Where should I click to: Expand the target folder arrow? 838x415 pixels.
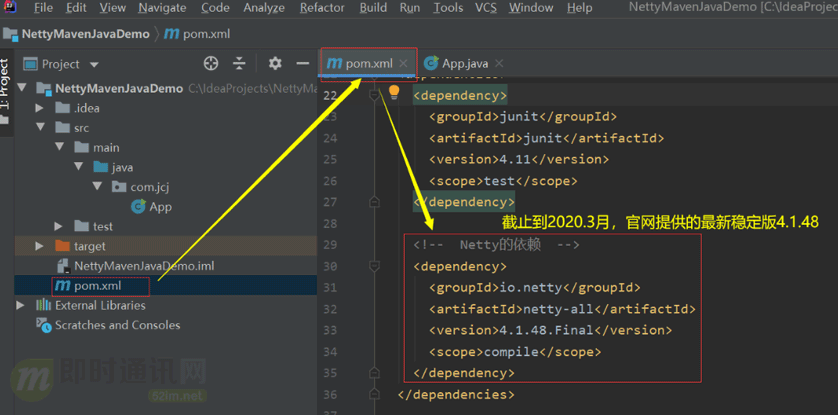tap(39, 246)
